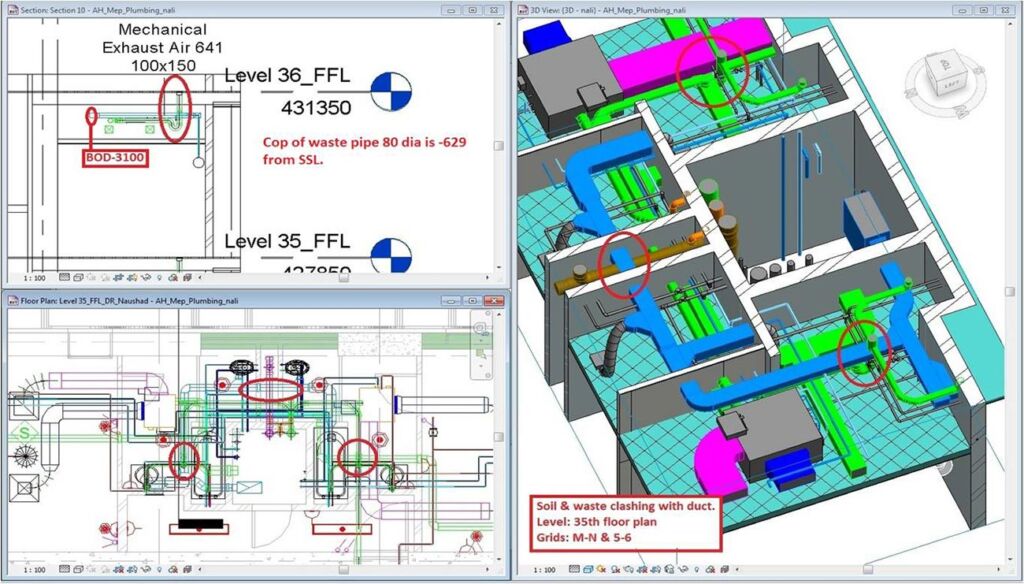Click the Floor Plan horizontal scrollbar right arrow

(489, 570)
